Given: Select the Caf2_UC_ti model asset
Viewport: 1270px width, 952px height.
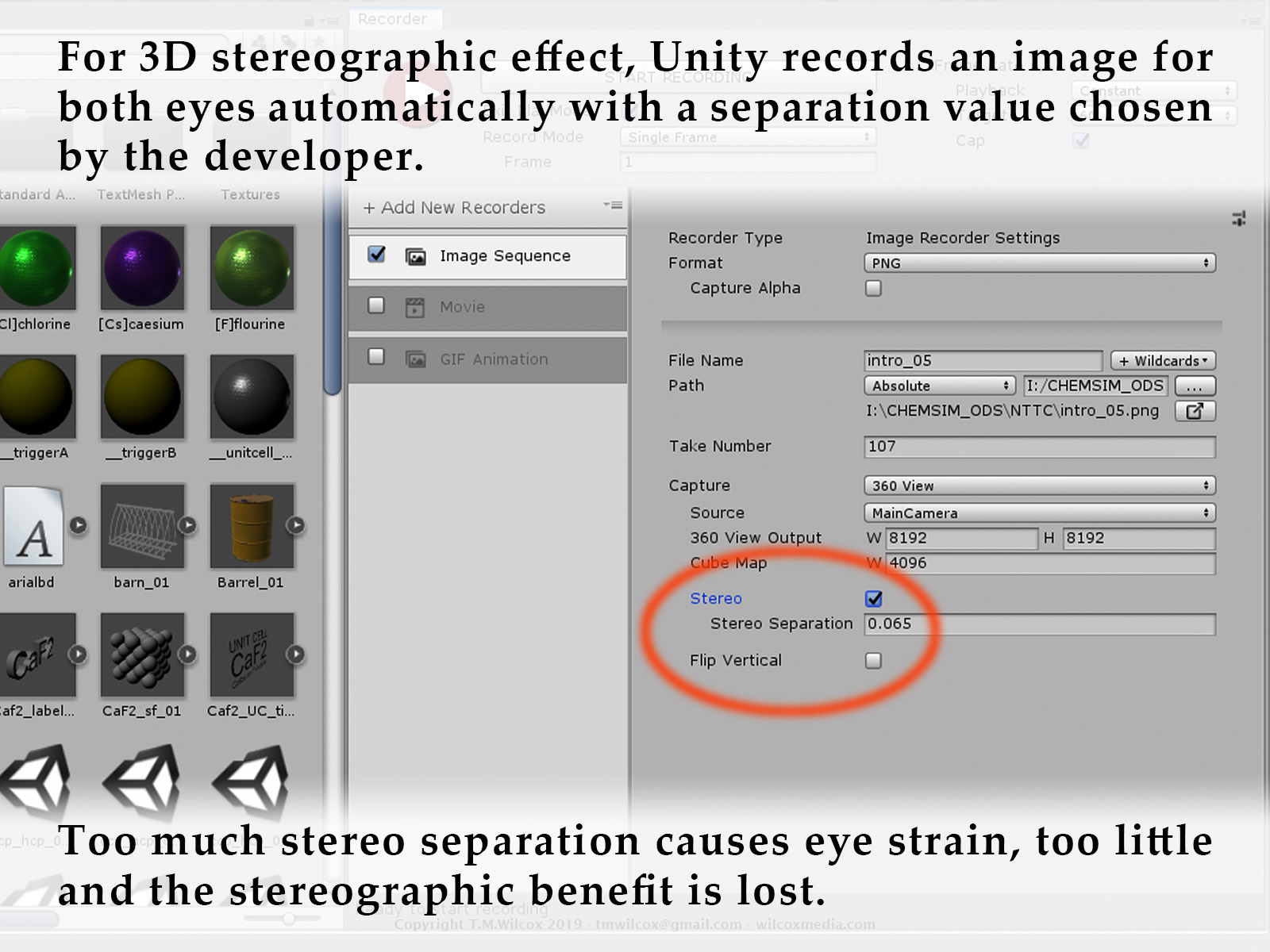Looking at the screenshot, I should (252, 654).
